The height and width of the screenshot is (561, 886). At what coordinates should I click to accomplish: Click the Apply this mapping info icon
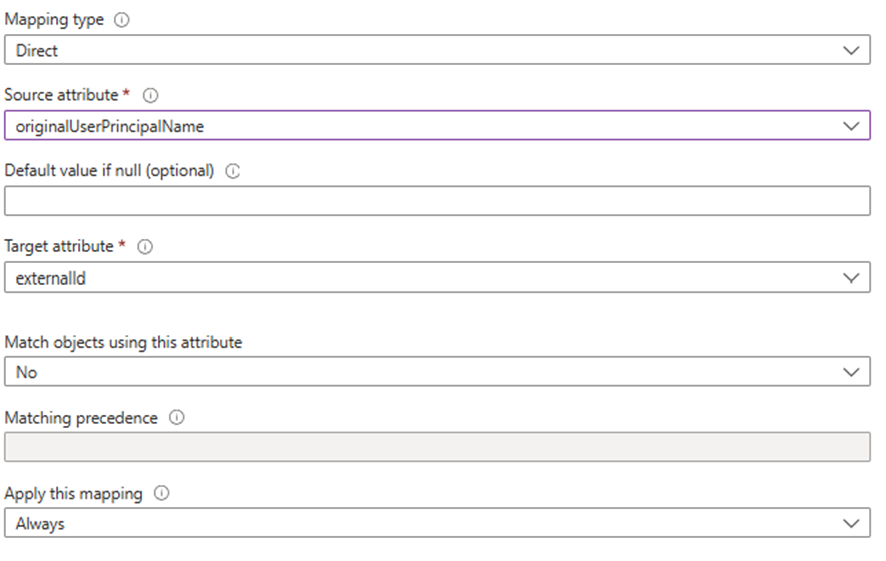[x=162, y=494]
